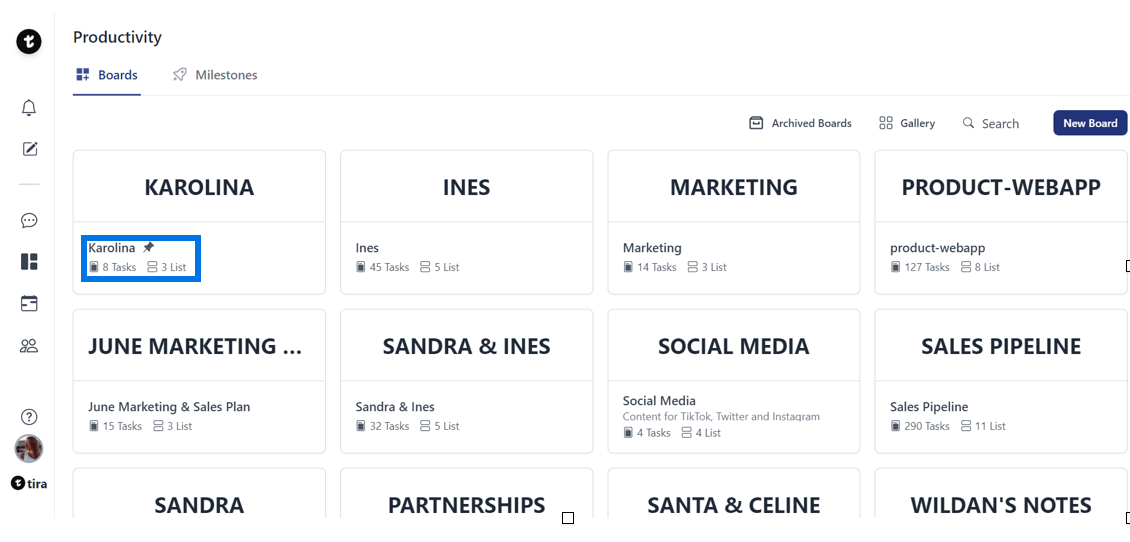Image resolution: width=1130 pixels, height=542 pixels.
Task: Toggle the pin on Karolina board
Action: pyautogui.click(x=149, y=247)
